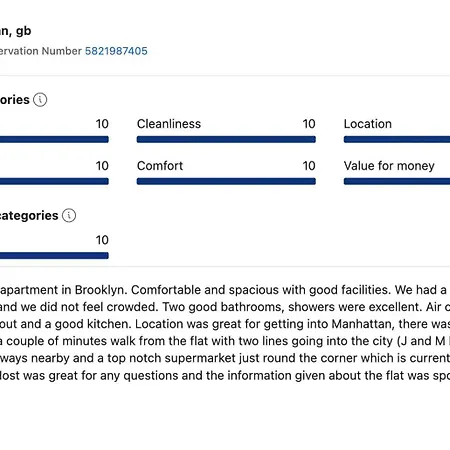Click the score 10 under lower categories
This screenshot has height=450, width=450.
102,240
